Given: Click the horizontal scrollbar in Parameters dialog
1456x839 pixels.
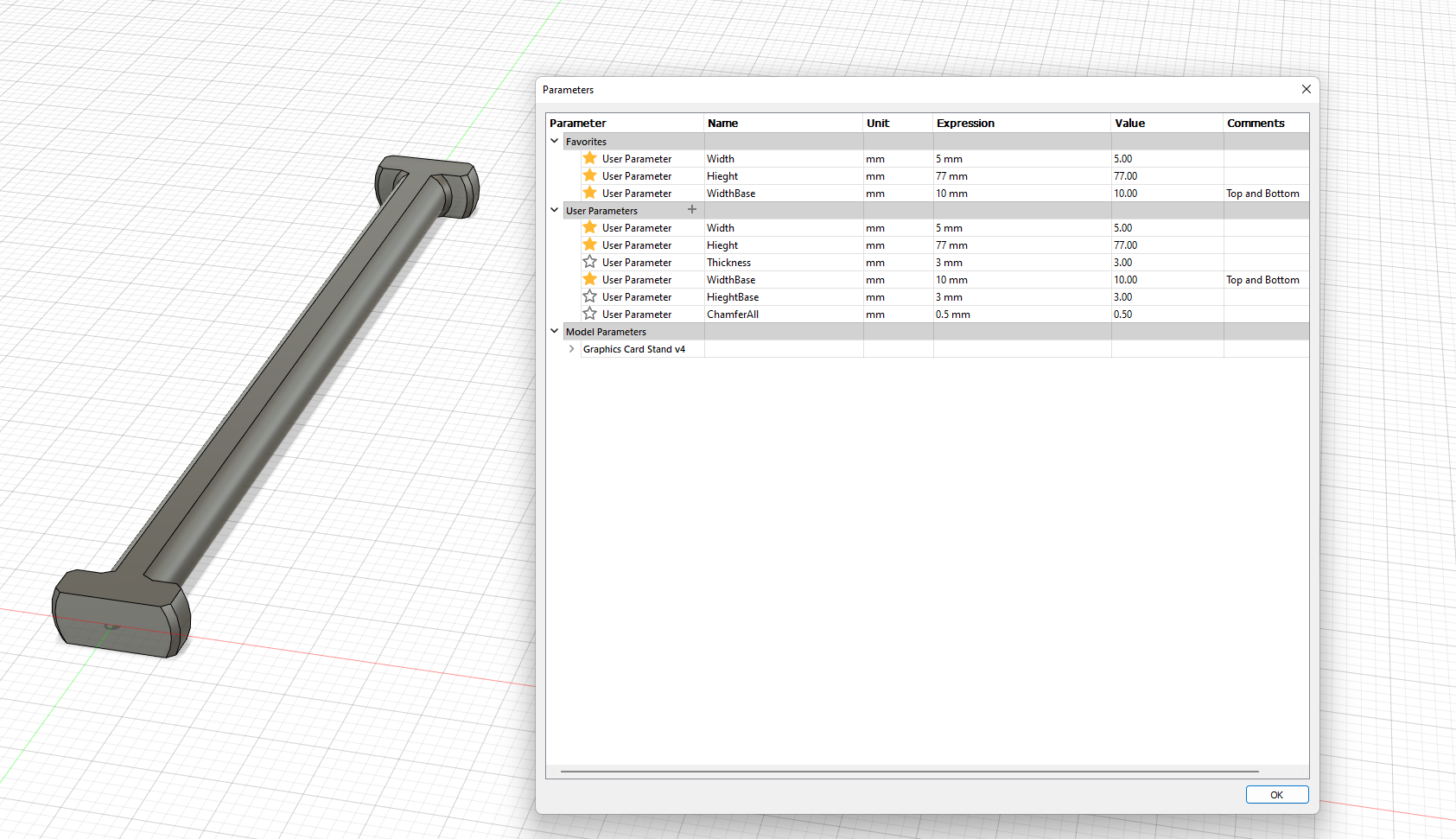Looking at the screenshot, I should [909, 771].
